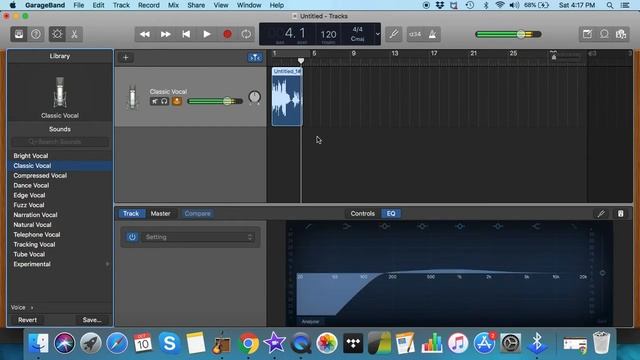Open Quick Help button

(36, 34)
